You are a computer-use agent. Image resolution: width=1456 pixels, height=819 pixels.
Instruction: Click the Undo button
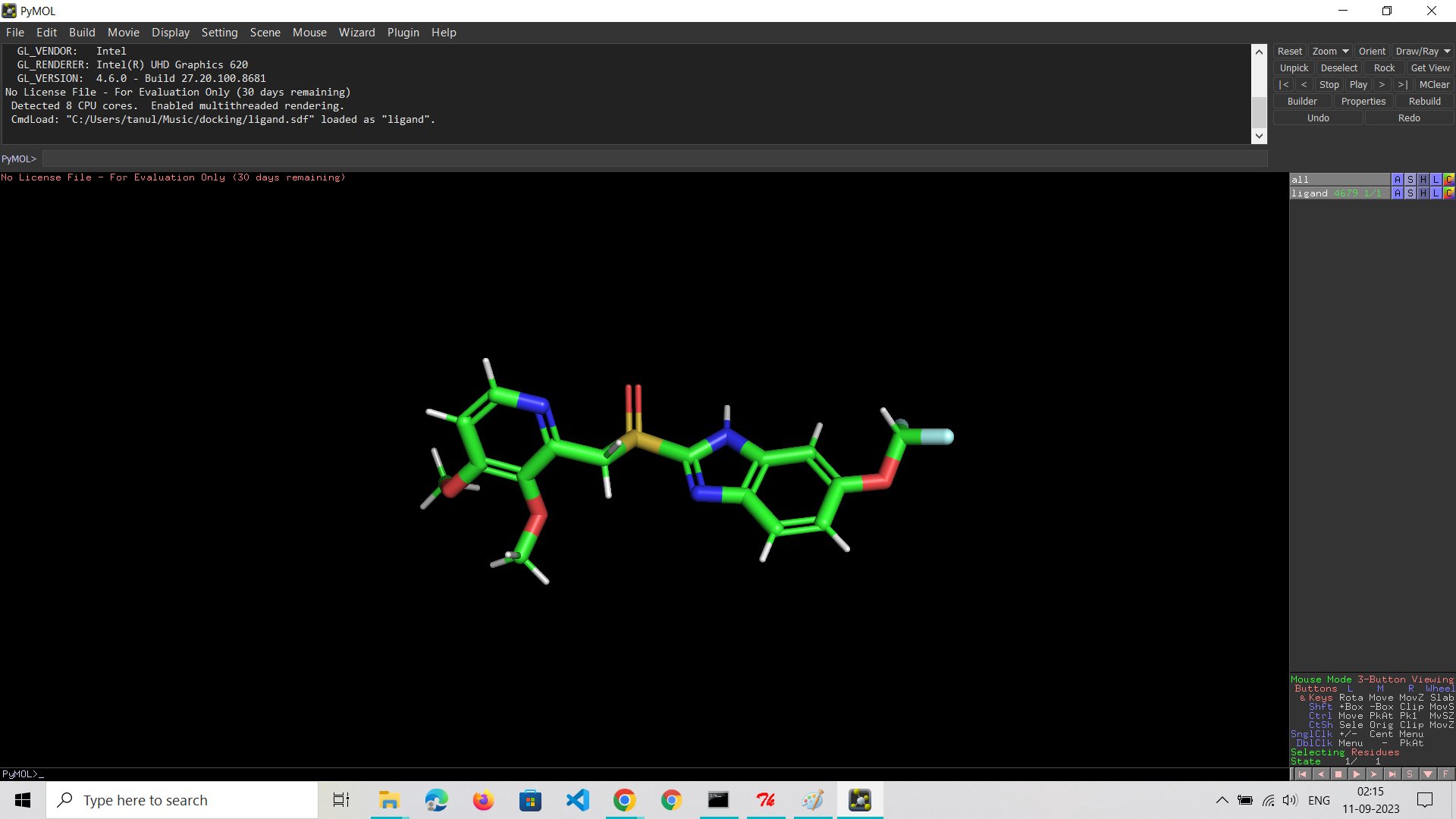point(1318,118)
